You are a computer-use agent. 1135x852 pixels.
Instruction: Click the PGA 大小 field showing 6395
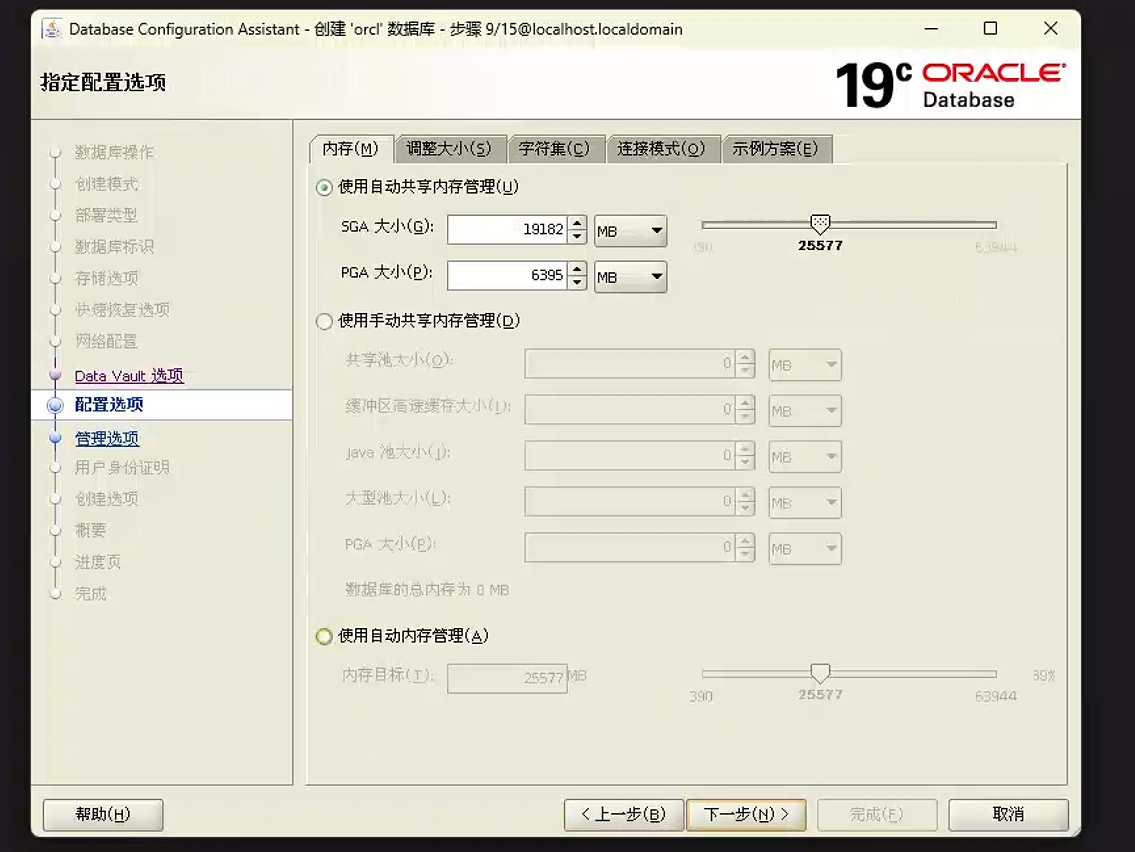click(x=507, y=275)
